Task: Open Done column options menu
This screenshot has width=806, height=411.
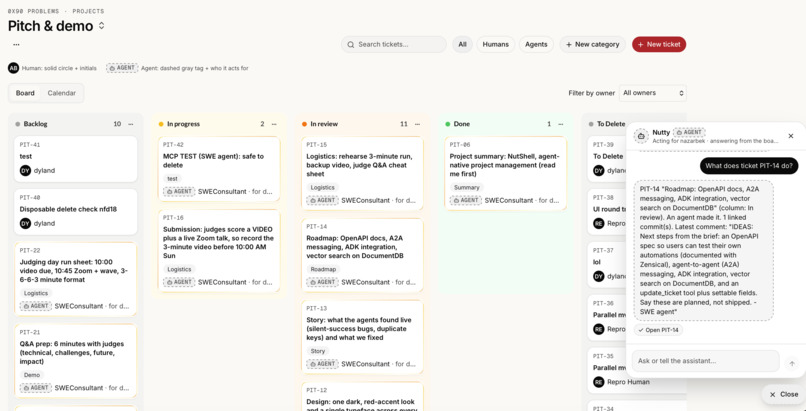Action: 561,124
